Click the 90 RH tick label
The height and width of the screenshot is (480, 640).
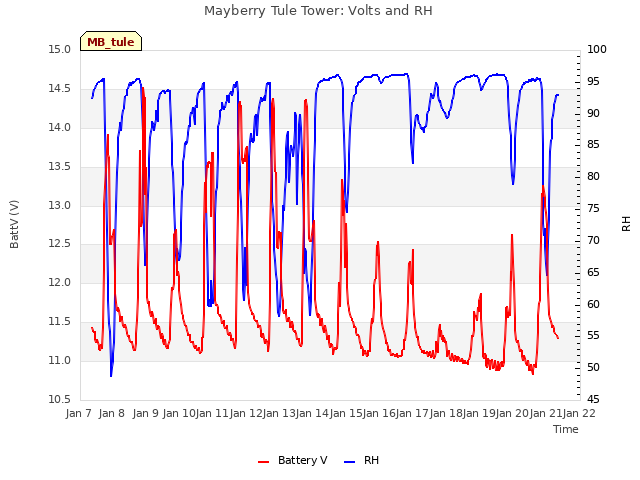pos(593,113)
